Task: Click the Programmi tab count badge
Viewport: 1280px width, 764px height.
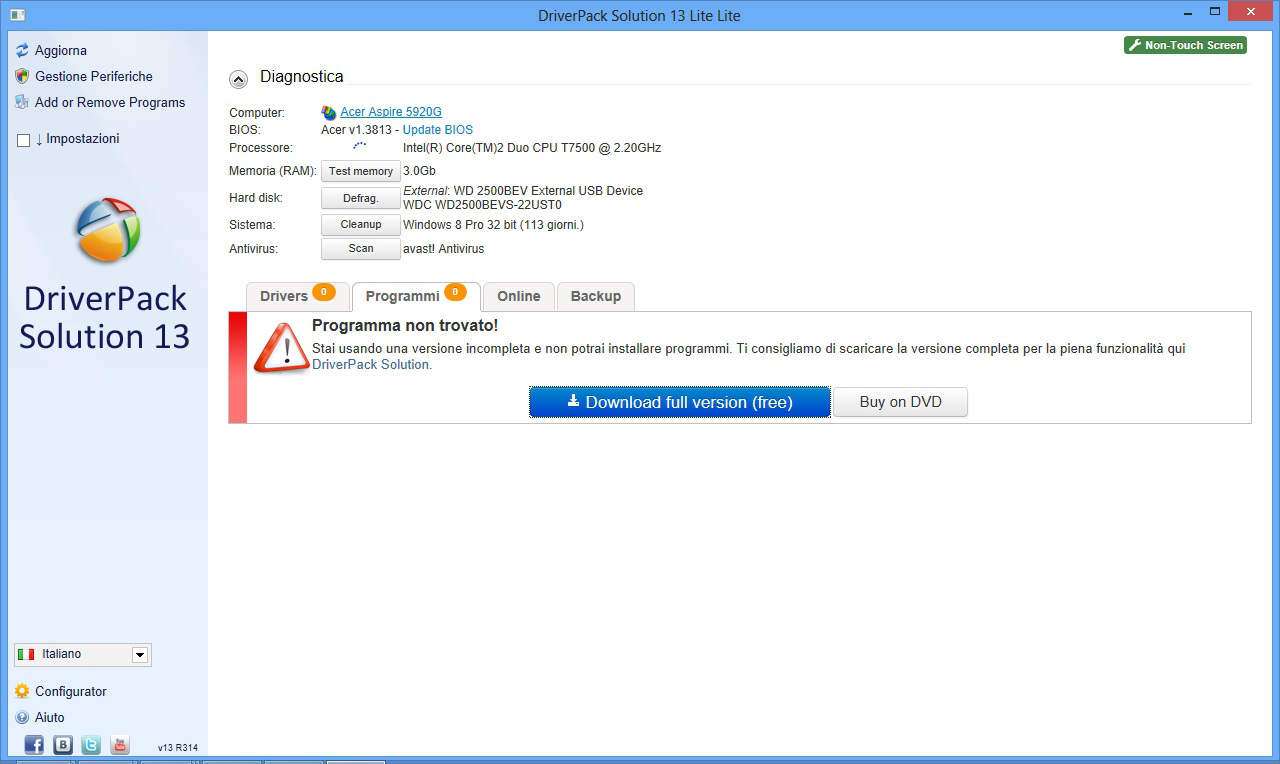Action: 455,292
